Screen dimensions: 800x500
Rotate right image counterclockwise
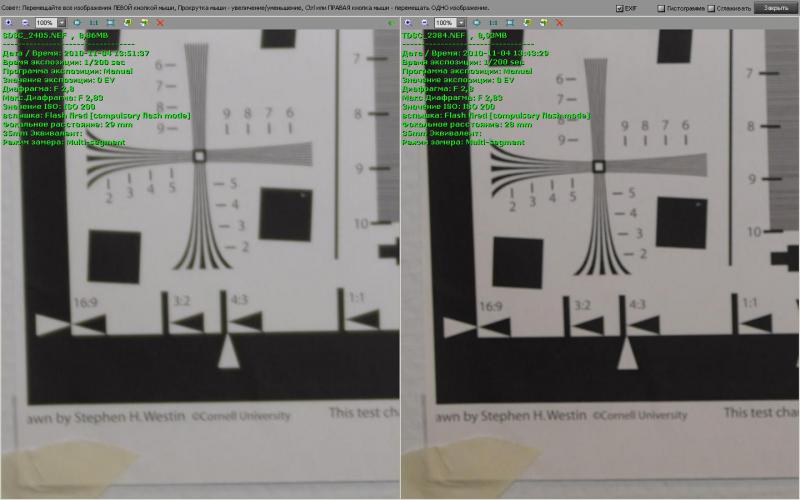527,22
